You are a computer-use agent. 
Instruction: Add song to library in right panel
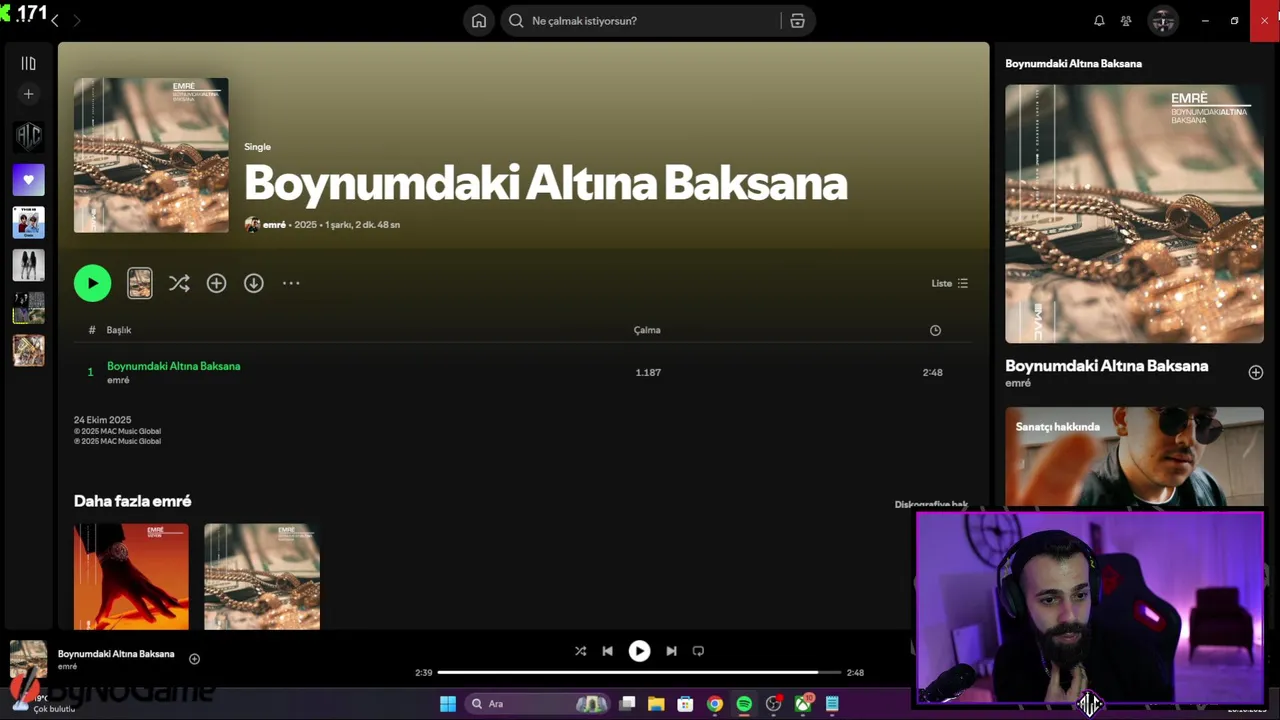pyautogui.click(x=1255, y=372)
